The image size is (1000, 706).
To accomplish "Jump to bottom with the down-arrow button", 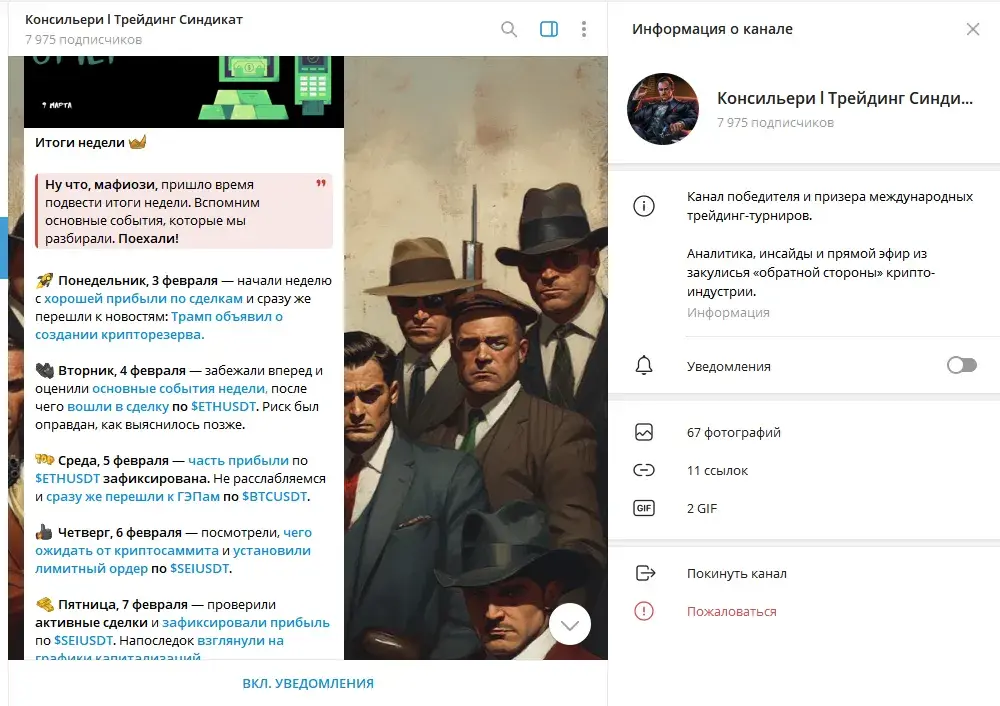I will coord(570,624).
